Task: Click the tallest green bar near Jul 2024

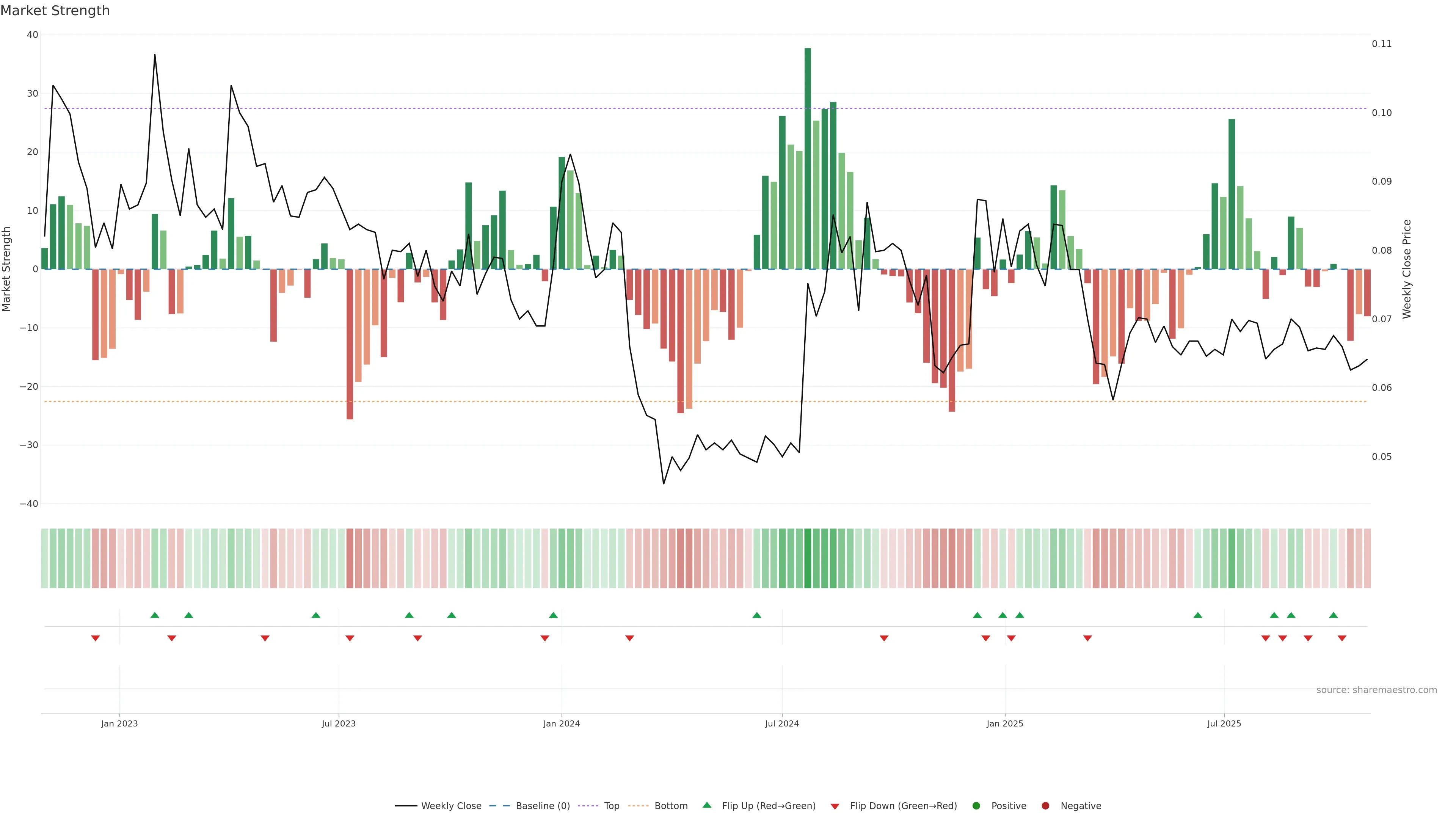Action: click(x=808, y=158)
